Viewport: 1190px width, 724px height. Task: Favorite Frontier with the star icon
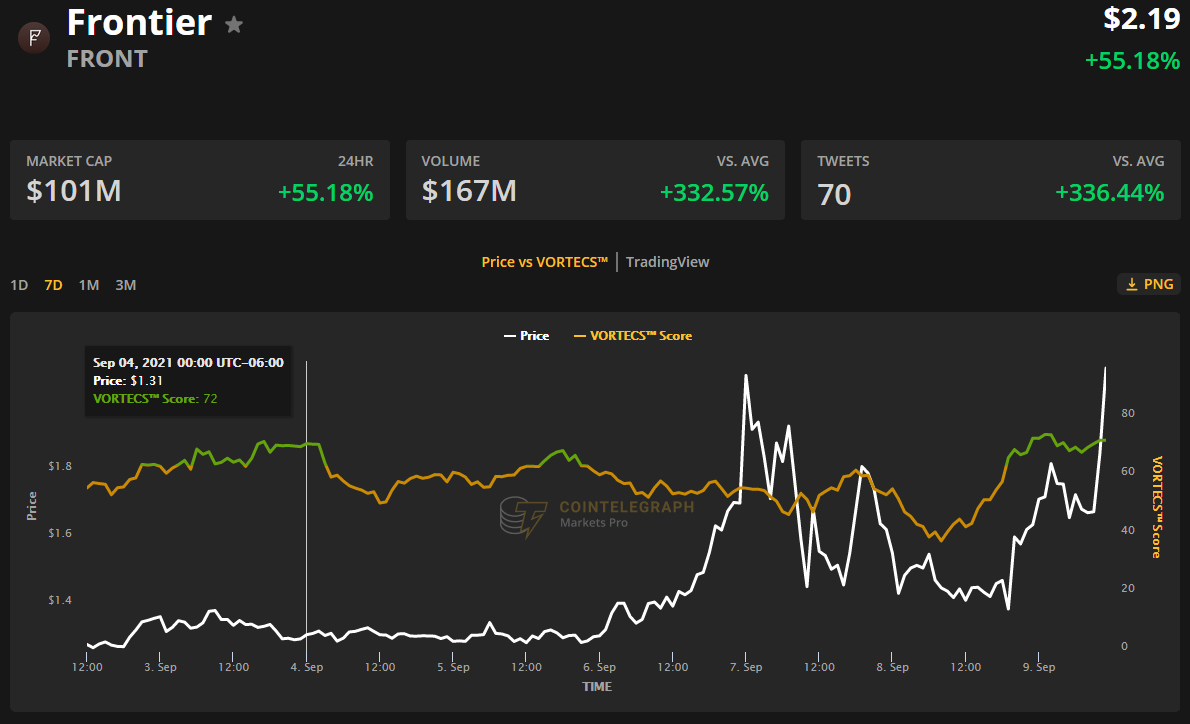[x=234, y=25]
